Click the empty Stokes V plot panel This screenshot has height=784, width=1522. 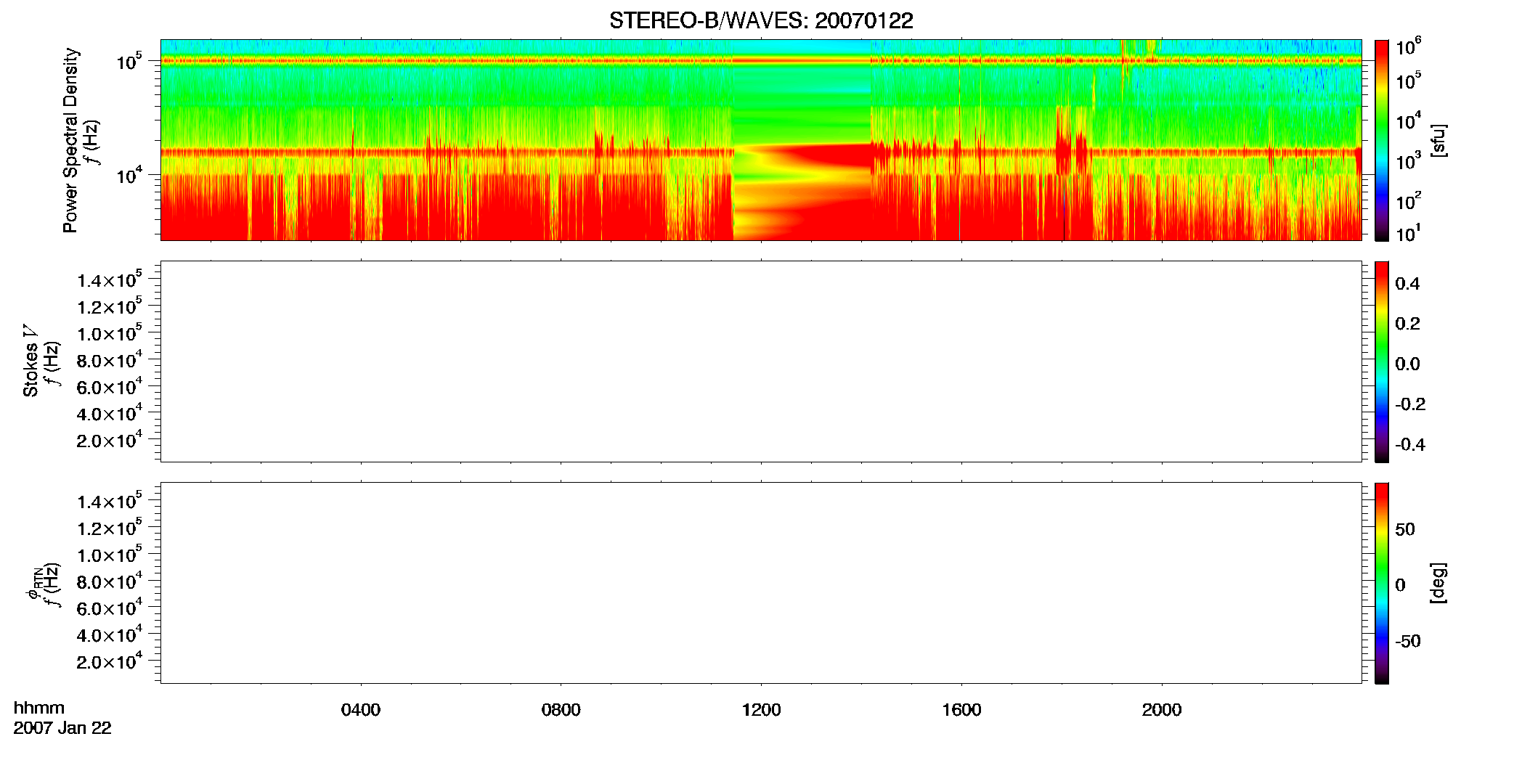click(761, 362)
